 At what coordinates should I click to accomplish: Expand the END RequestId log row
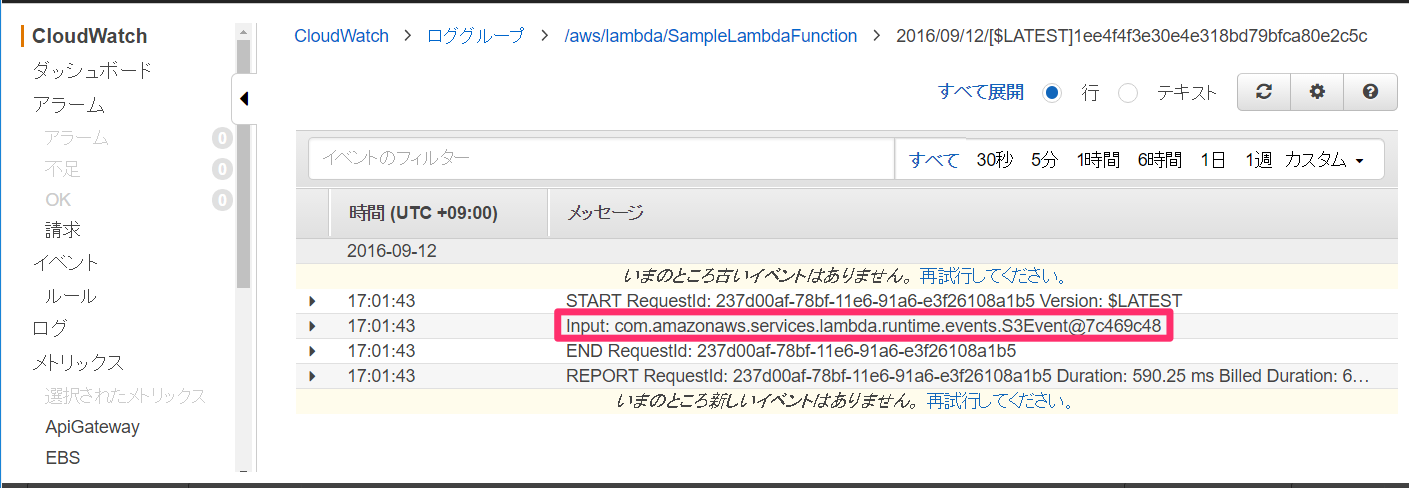313,351
